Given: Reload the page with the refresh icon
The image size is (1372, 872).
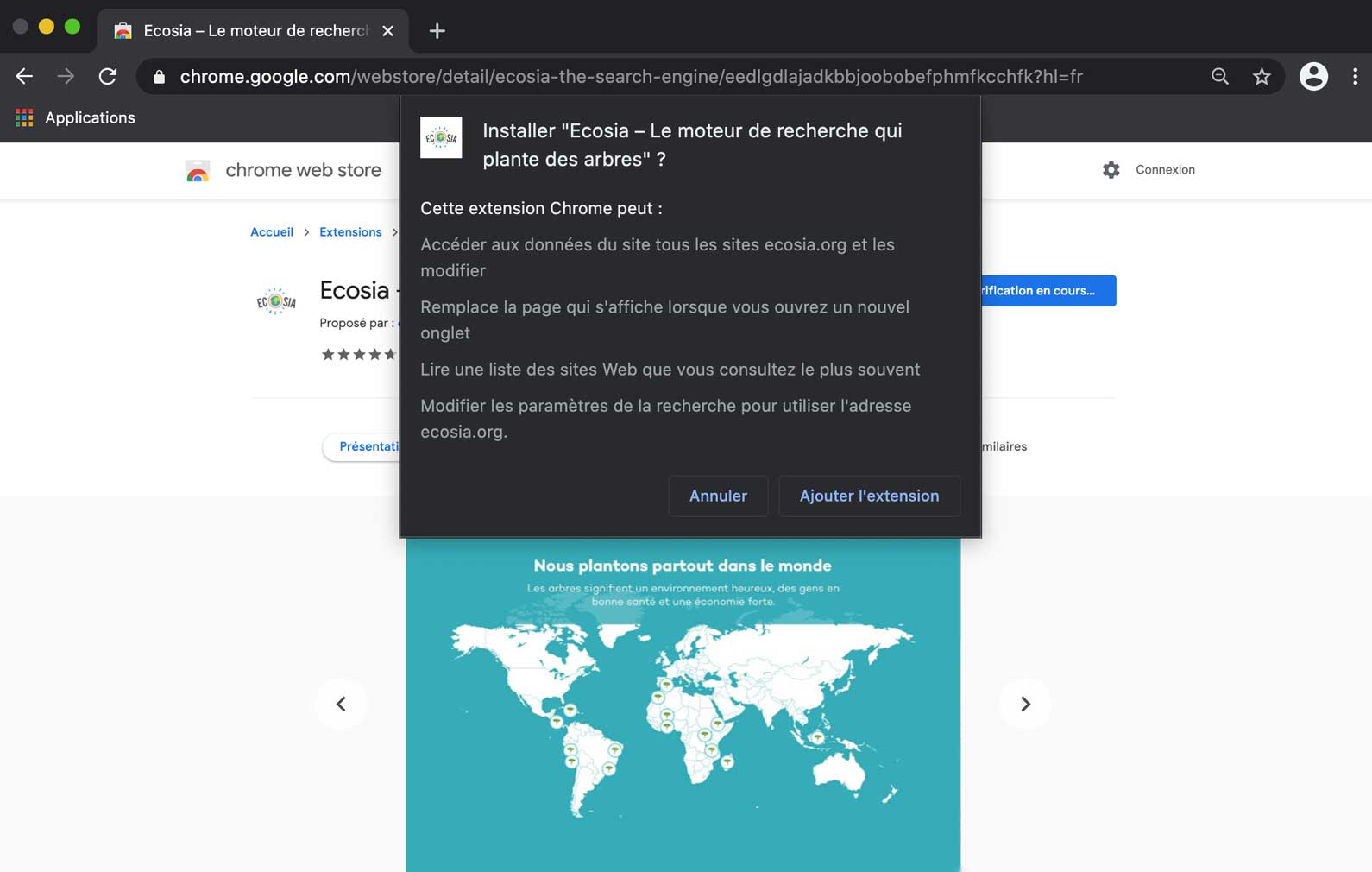Looking at the screenshot, I should (x=108, y=76).
